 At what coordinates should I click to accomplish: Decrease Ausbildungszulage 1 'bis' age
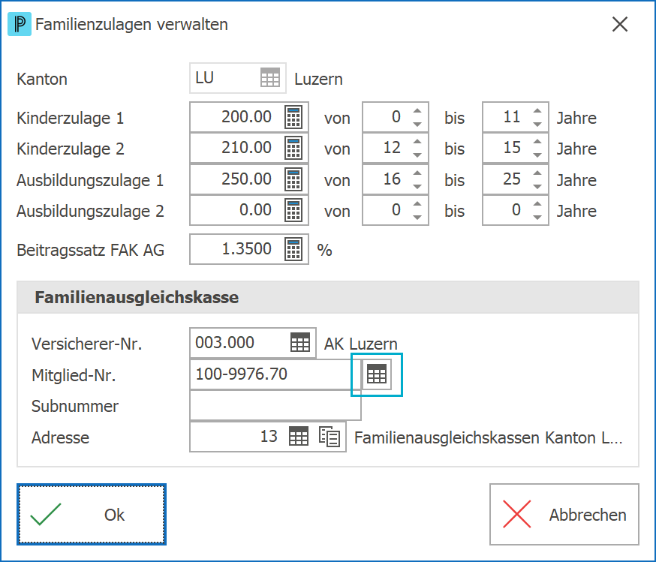coord(537,186)
